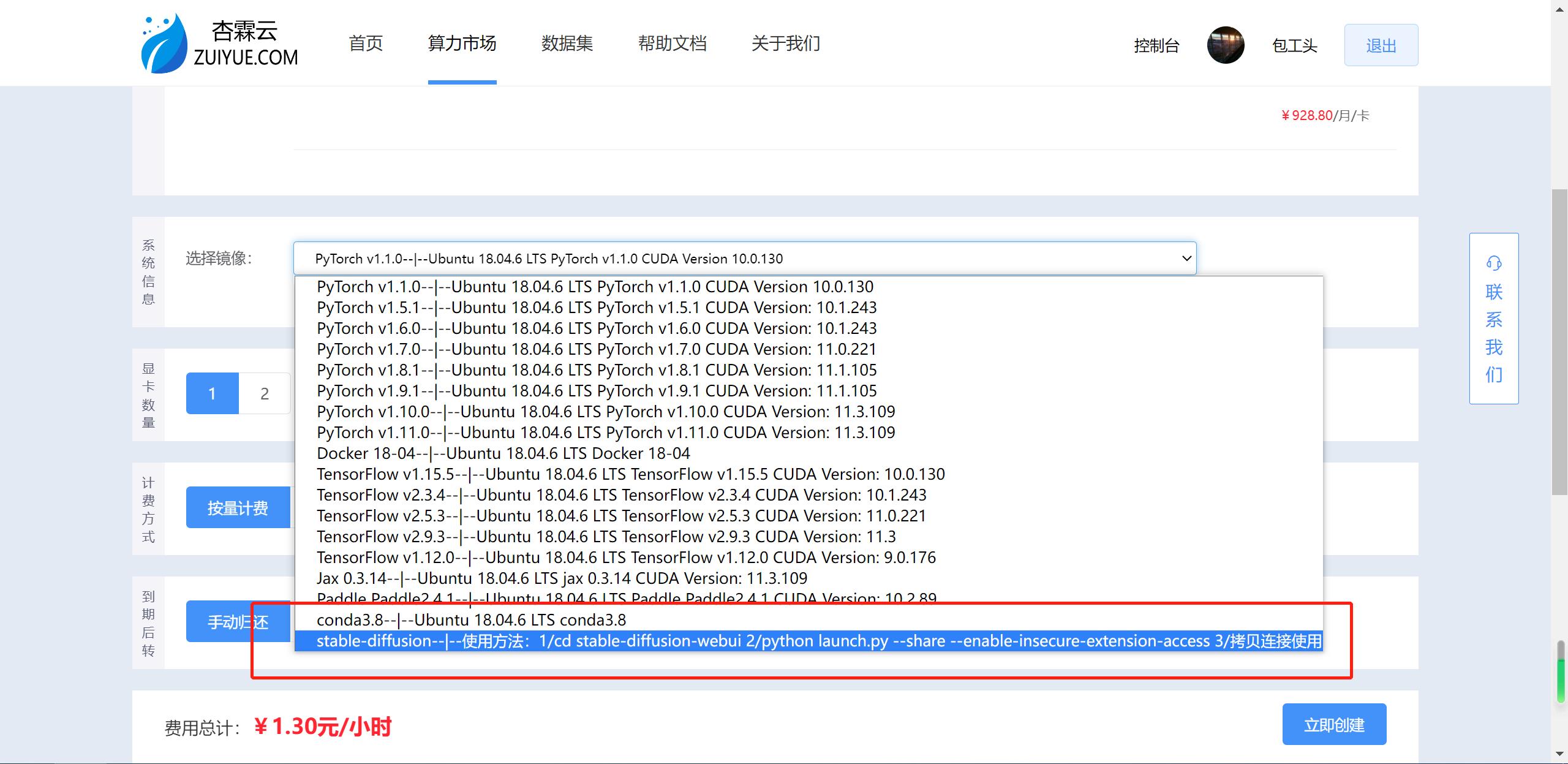Click username 包工头
Image resolution: width=1568 pixels, height=764 pixels.
1294,45
